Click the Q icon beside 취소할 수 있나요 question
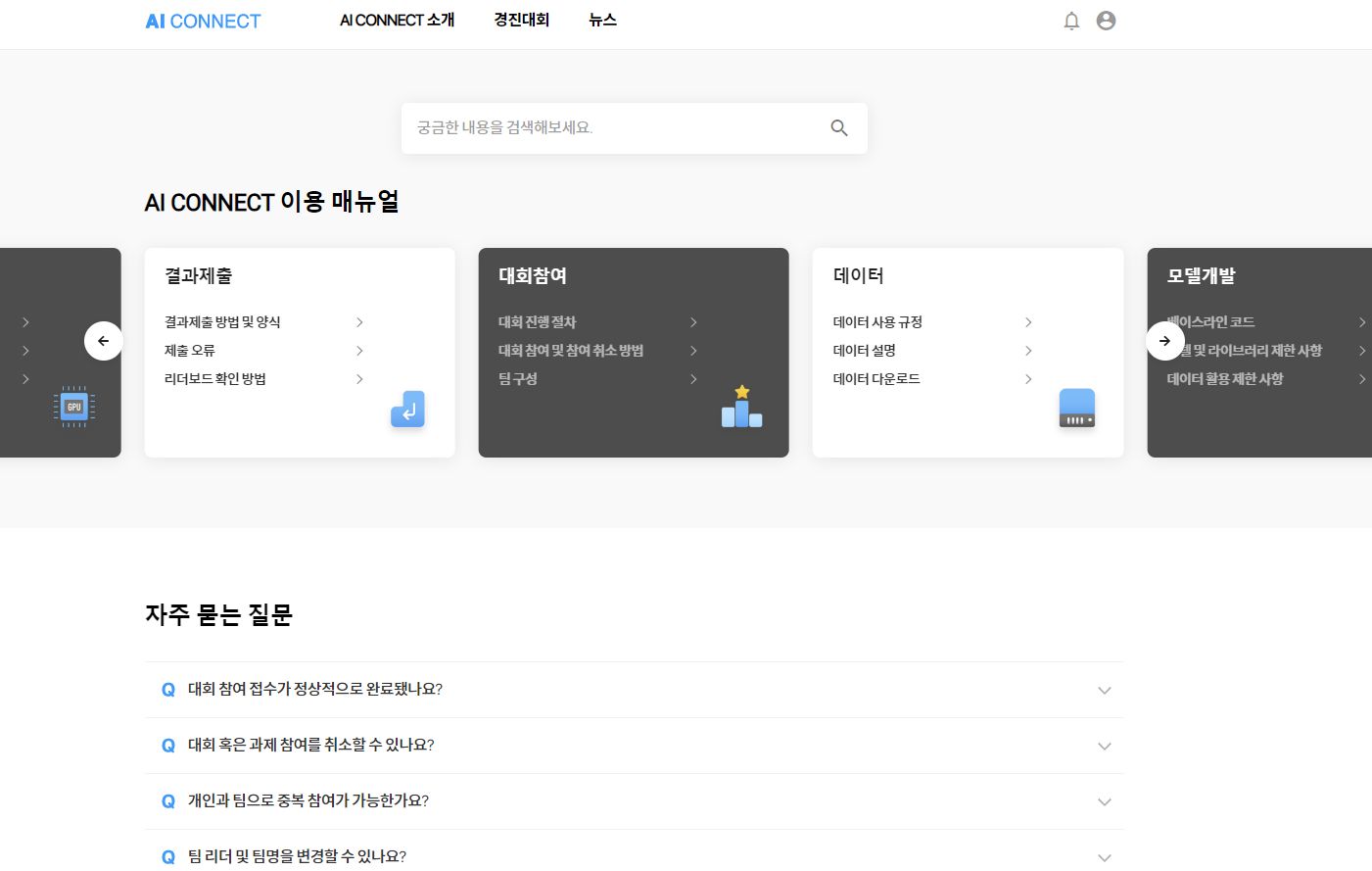Screen dimensions: 1372x871 coord(168,746)
